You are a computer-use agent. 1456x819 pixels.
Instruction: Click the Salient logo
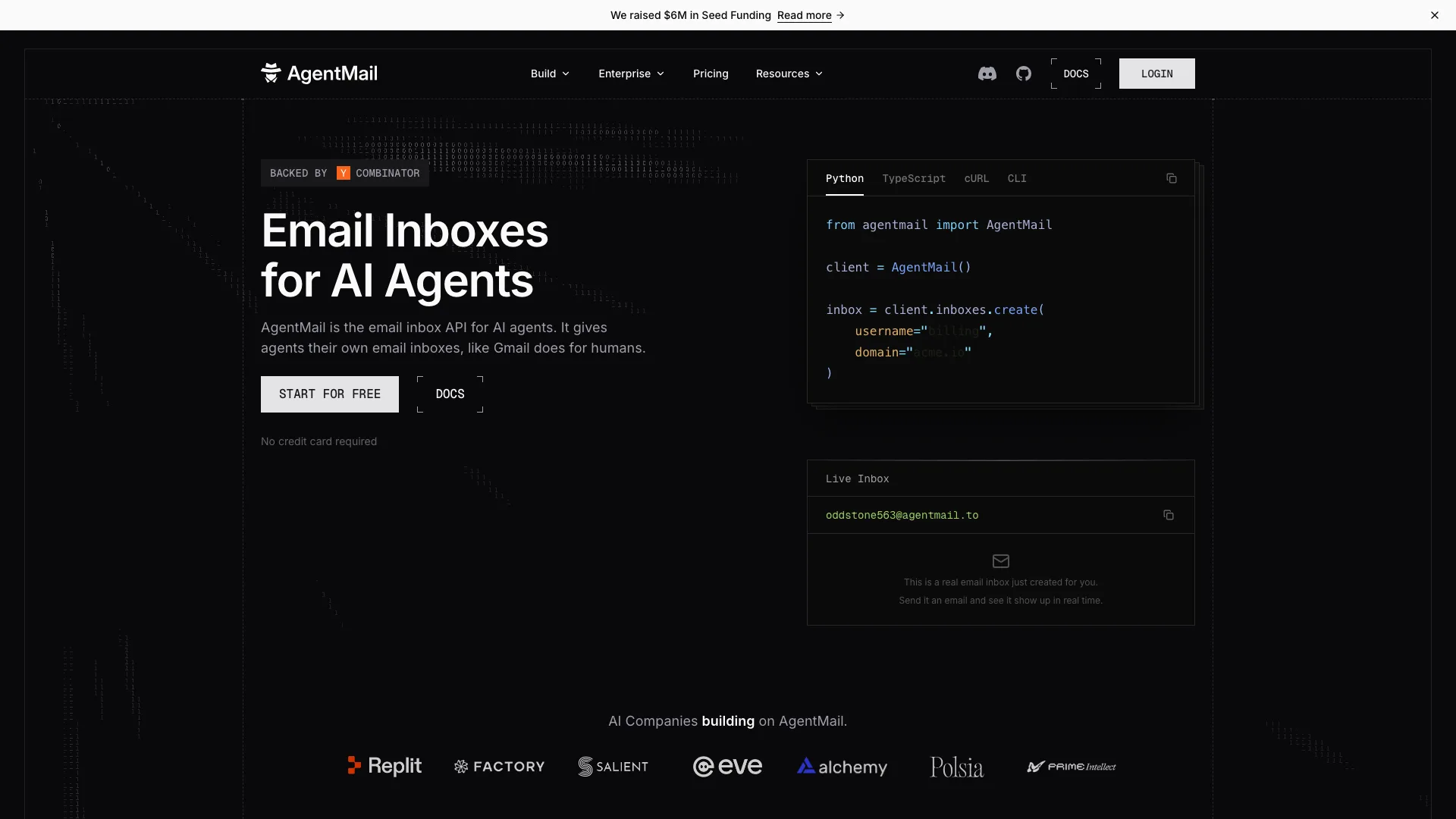point(613,767)
